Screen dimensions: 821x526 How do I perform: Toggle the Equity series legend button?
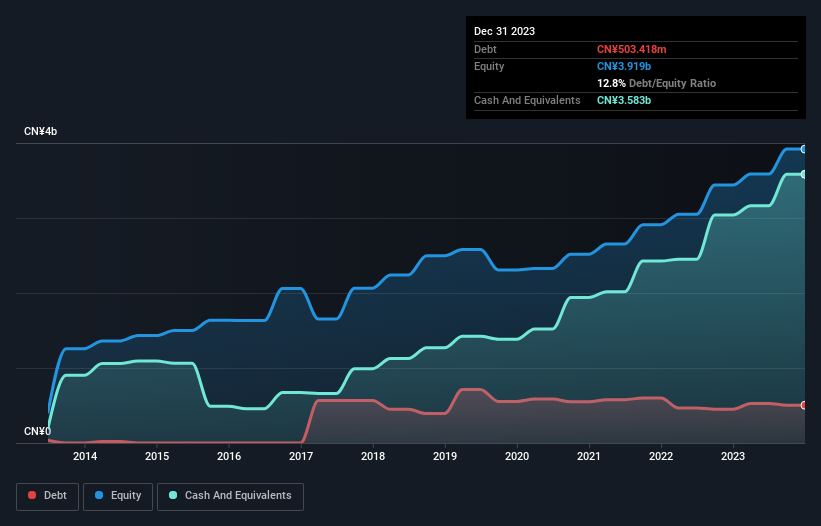(x=118, y=496)
